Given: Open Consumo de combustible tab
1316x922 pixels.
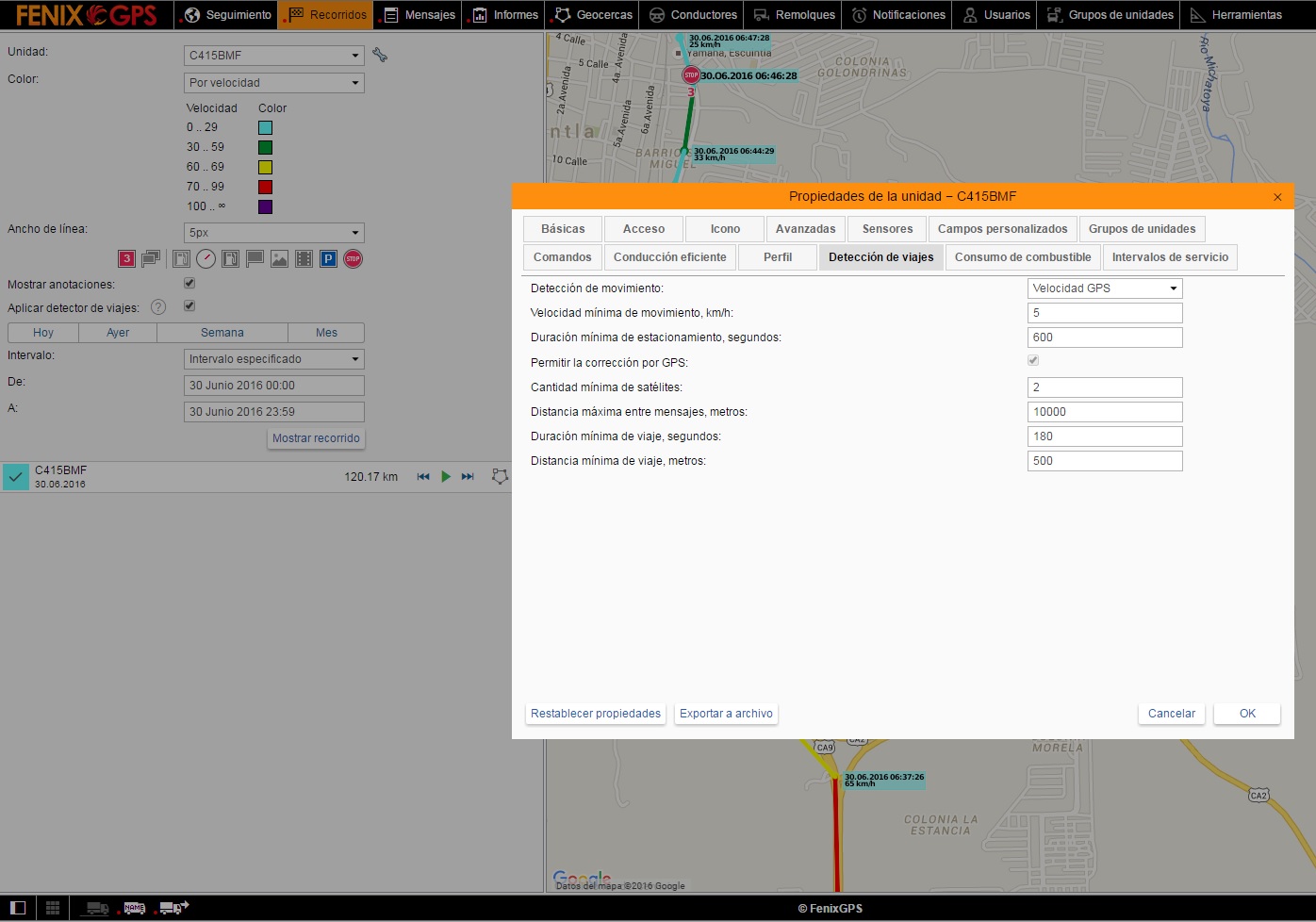Looking at the screenshot, I should pos(1022,257).
